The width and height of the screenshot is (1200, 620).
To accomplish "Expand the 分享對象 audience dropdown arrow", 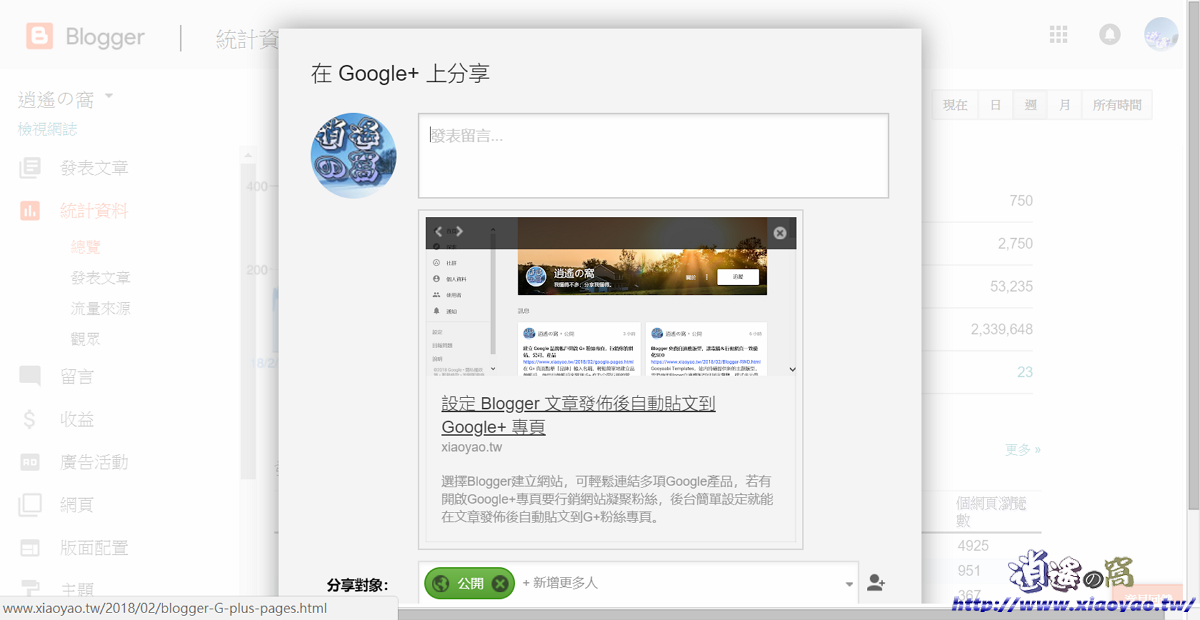I will [x=850, y=584].
